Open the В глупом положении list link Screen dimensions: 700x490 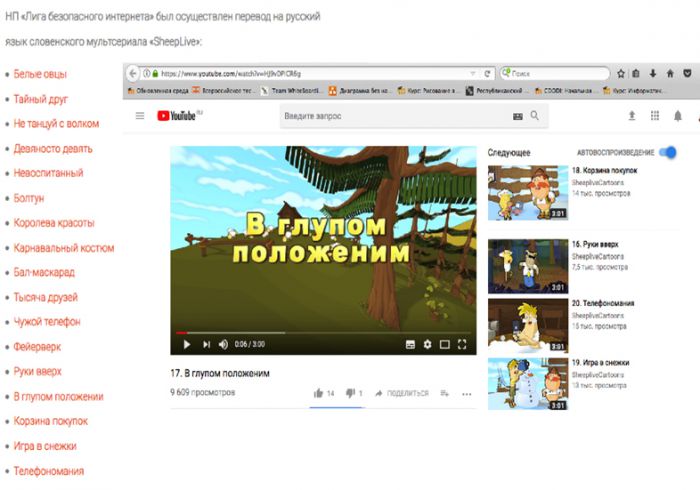click(x=58, y=396)
